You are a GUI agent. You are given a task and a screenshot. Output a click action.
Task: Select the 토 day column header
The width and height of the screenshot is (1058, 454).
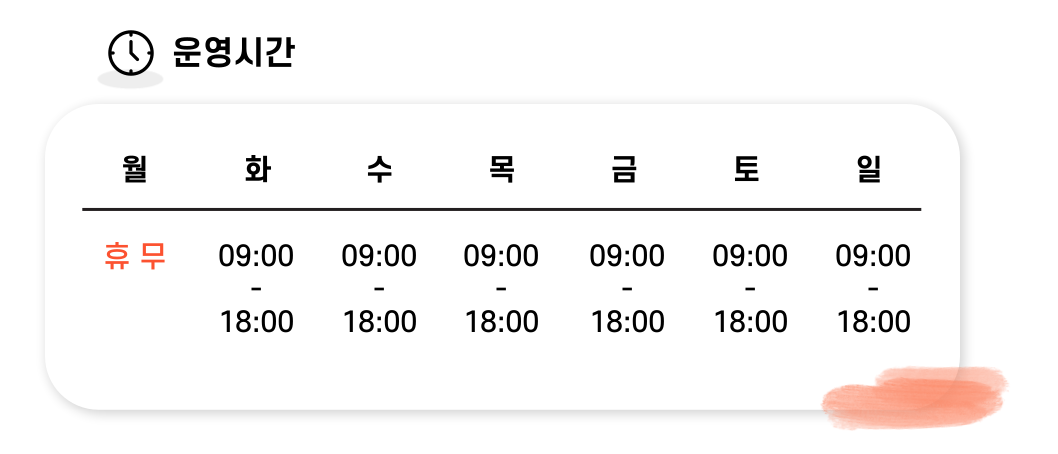[746, 169]
